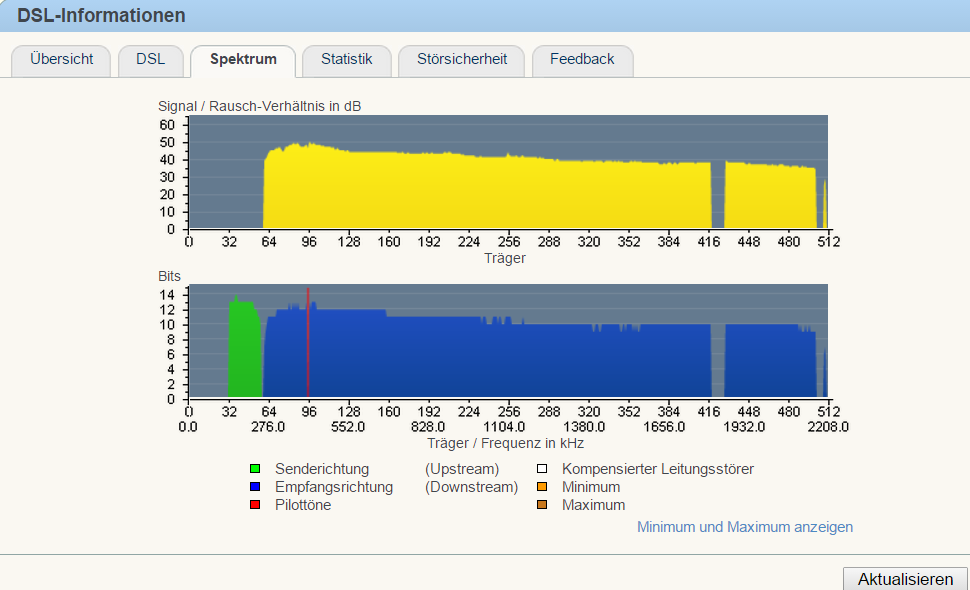Click the 1104.0 frequency axis value

[504, 427]
